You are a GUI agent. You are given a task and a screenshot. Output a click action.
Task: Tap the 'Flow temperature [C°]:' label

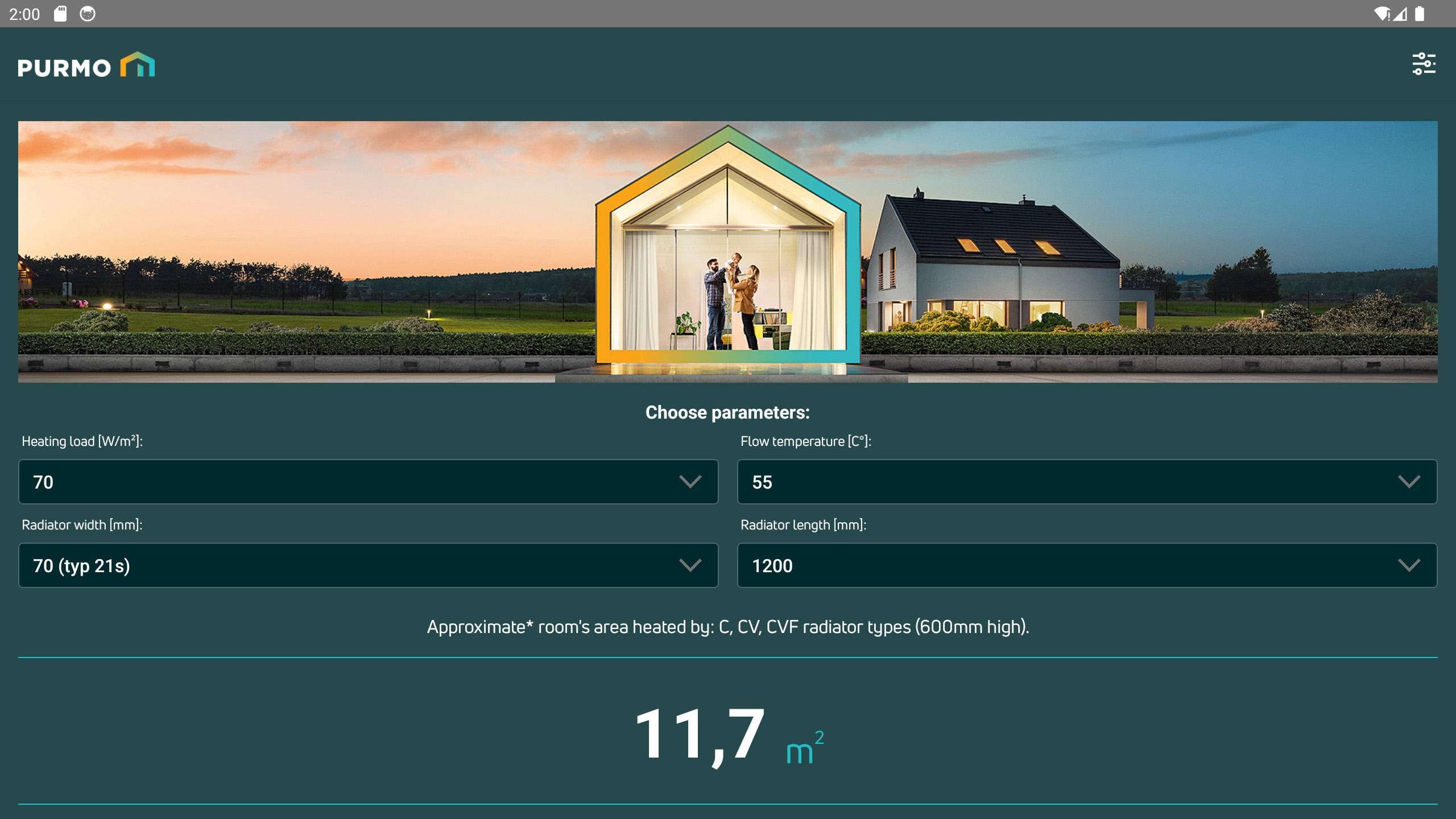(806, 441)
